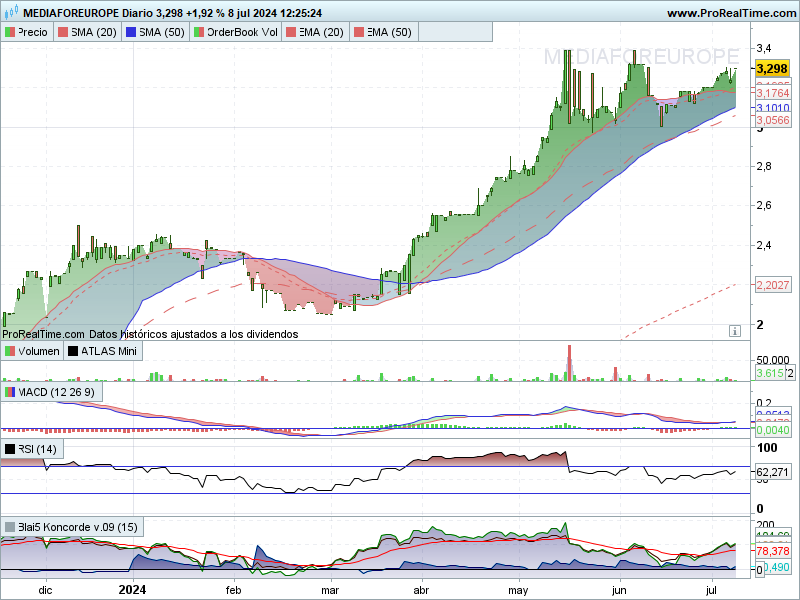Image resolution: width=800 pixels, height=600 pixels.
Task: Click the info icon in price panel corner
Action: click(x=735, y=331)
